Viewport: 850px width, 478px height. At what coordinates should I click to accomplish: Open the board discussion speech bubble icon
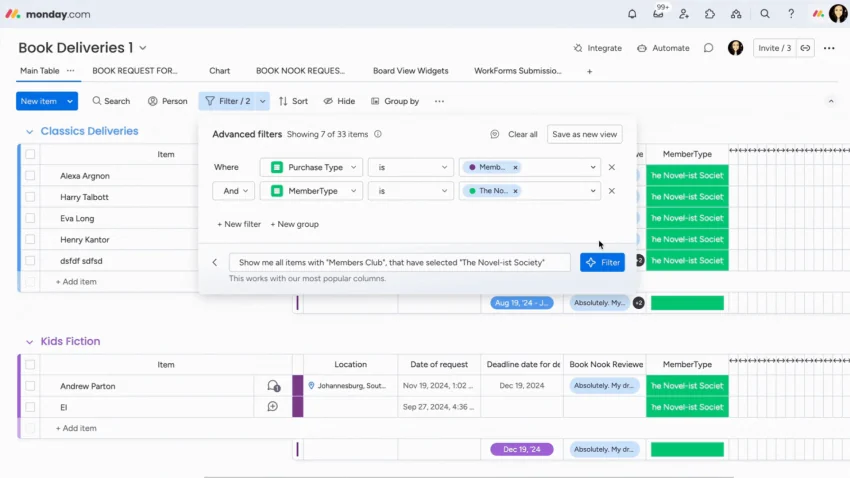(709, 48)
